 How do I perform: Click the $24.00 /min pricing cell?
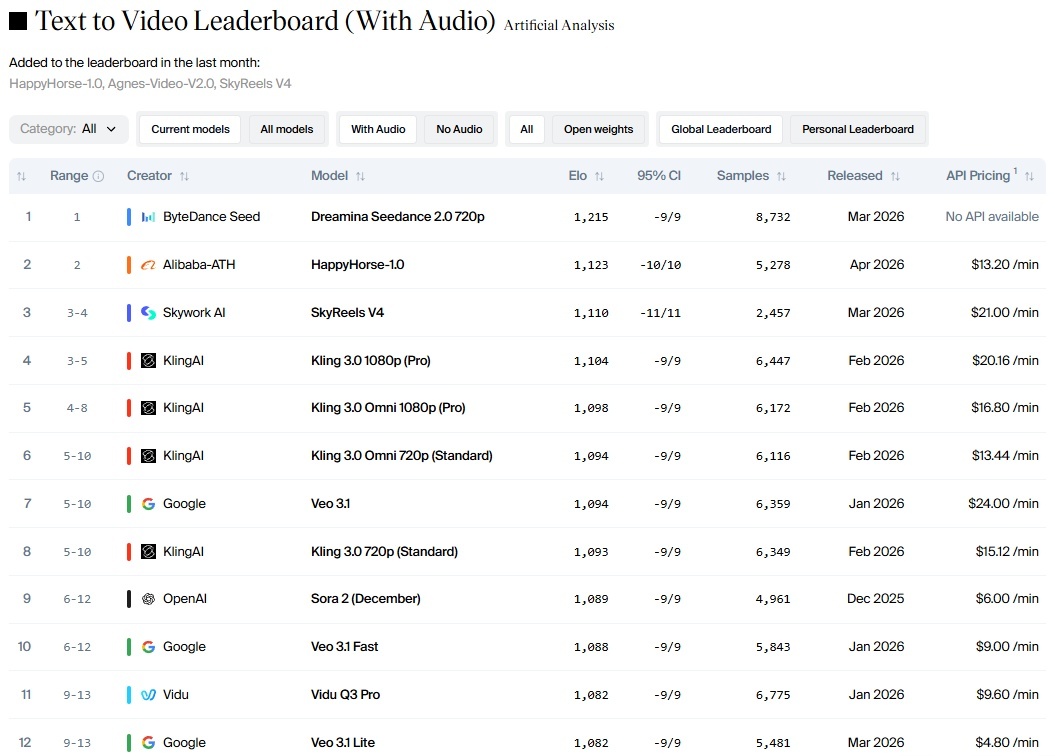point(1003,503)
